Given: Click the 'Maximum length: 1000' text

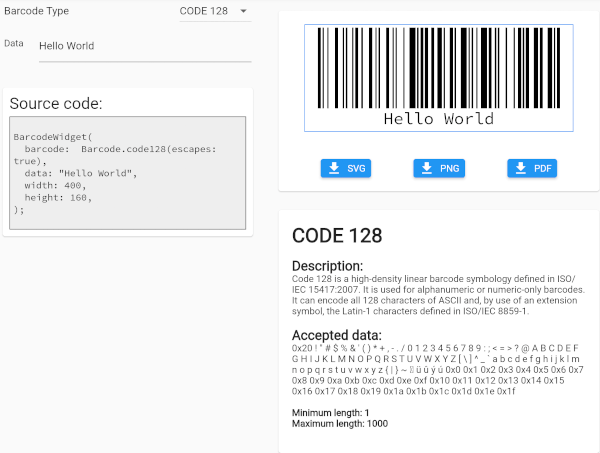Looking at the screenshot, I should [340, 424].
